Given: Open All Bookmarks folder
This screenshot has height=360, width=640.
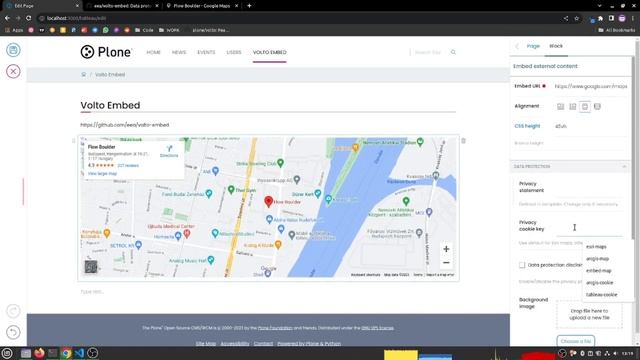Looking at the screenshot, I should pyautogui.click(x=617, y=30).
